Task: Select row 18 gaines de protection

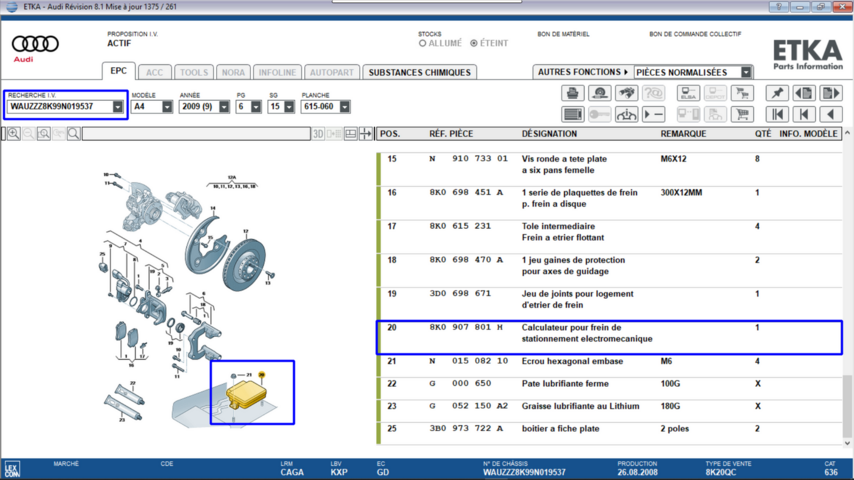Action: click(x=609, y=270)
